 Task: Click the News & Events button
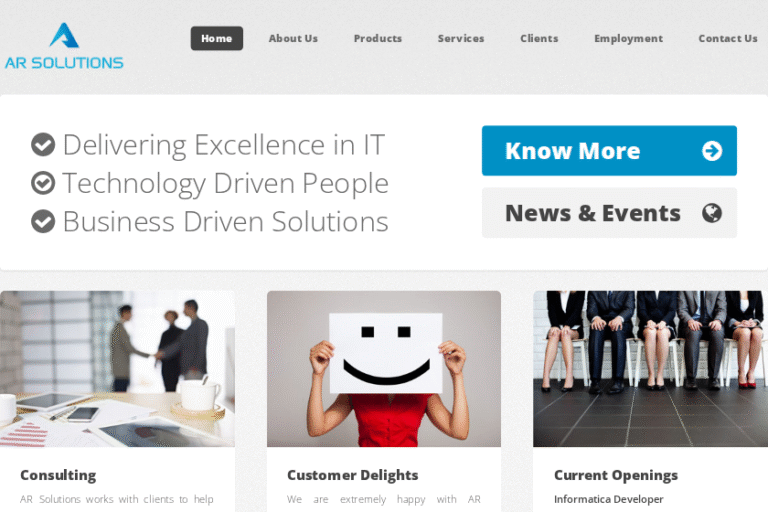609,213
